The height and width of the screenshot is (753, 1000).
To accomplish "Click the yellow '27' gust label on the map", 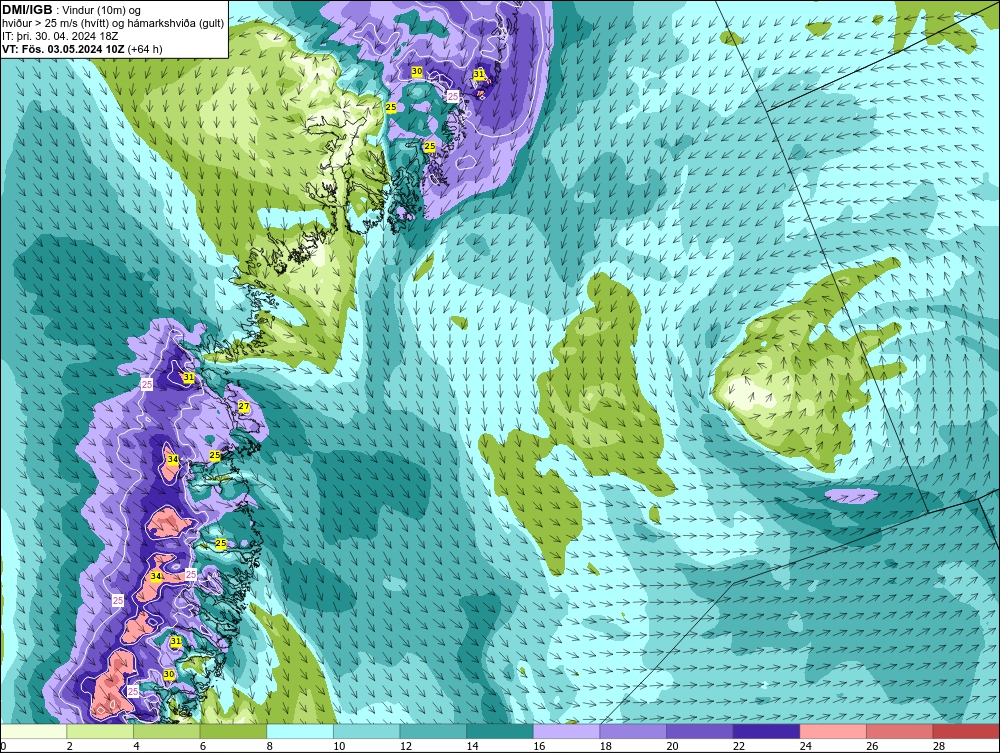I will tap(244, 406).
